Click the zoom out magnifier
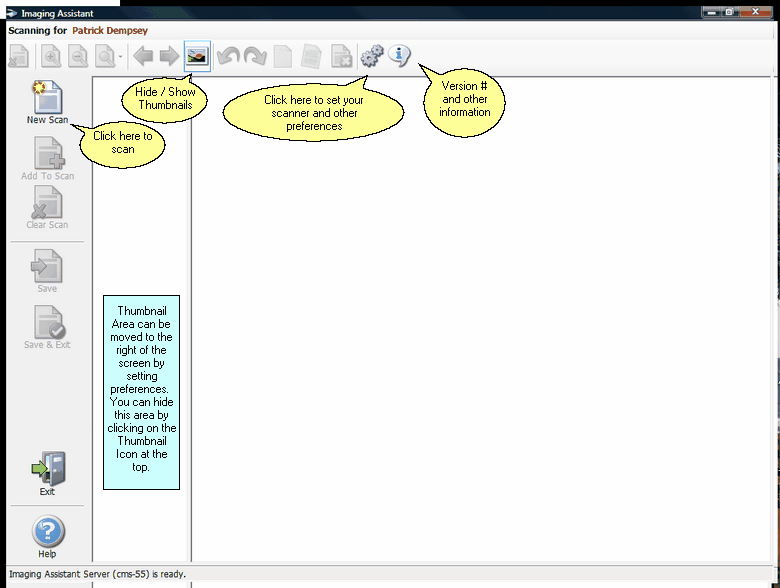Screen dimensions: 780x588 [x=78, y=57]
